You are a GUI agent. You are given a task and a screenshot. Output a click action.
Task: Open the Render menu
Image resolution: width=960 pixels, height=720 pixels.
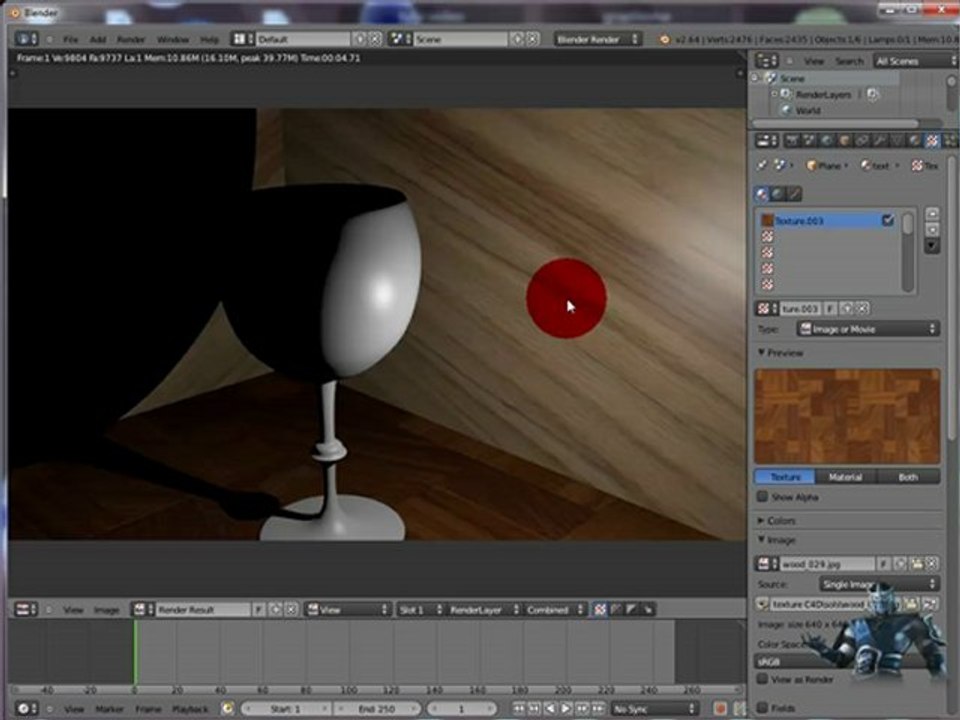[131, 39]
